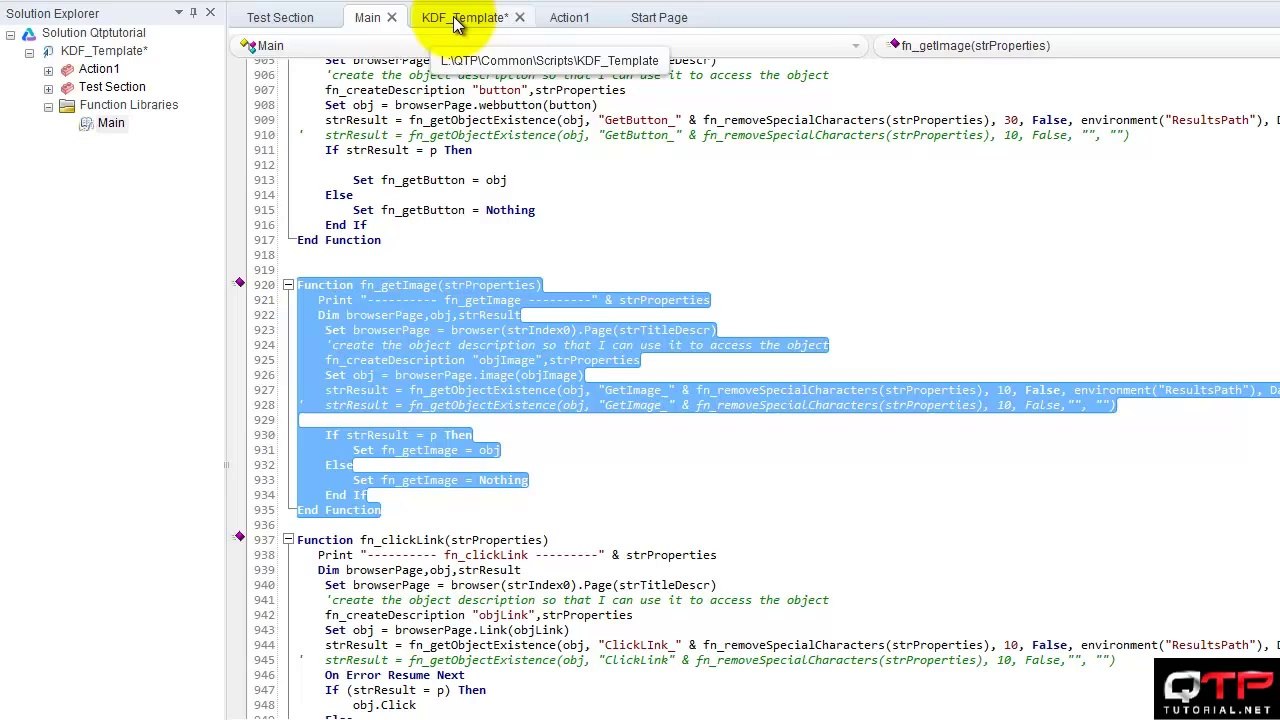Image resolution: width=1280 pixels, height=720 pixels.
Task: Collapse the Function Libraries tree node
Action: tap(48, 106)
